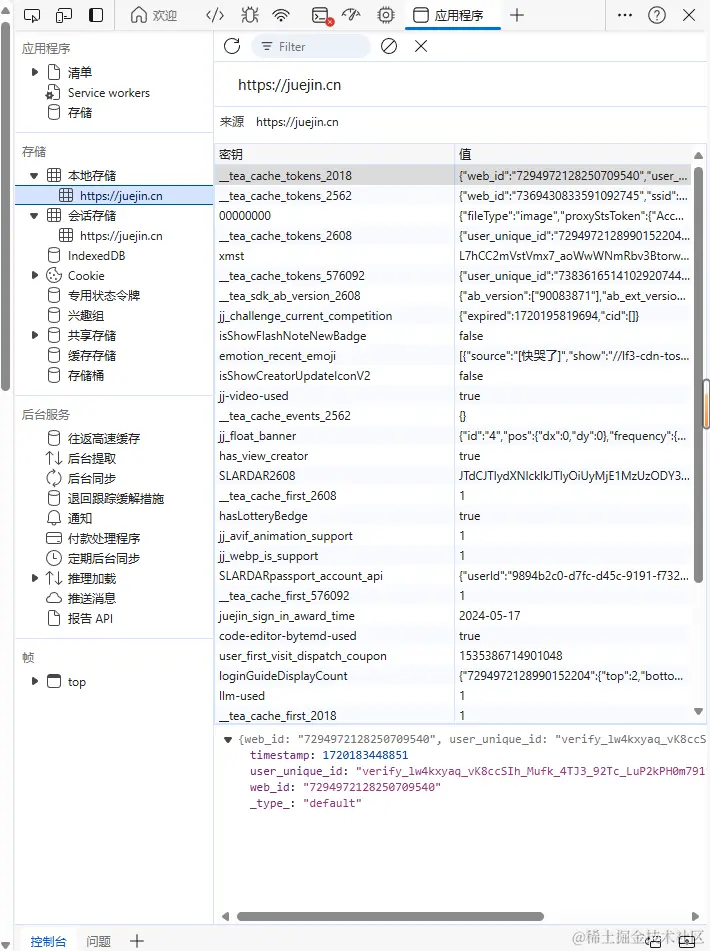Open the help question mark icon
Screen dimensions: 710x951
(657, 15)
